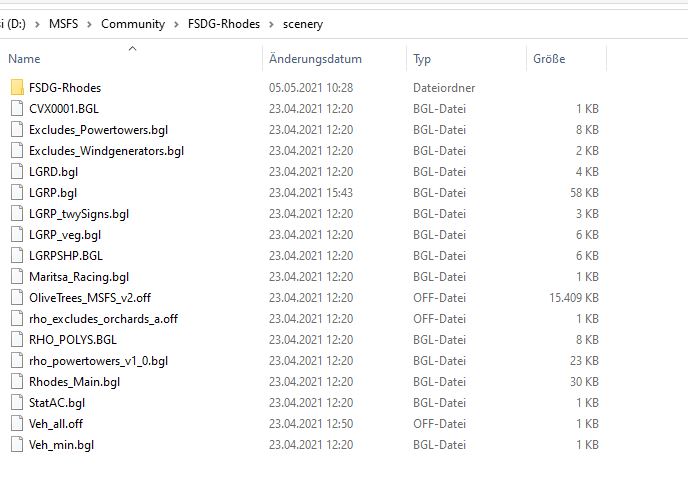Screen dimensions: 688x481
Task: Go to the Community folder in breadcrumb
Action: click(x=133, y=23)
